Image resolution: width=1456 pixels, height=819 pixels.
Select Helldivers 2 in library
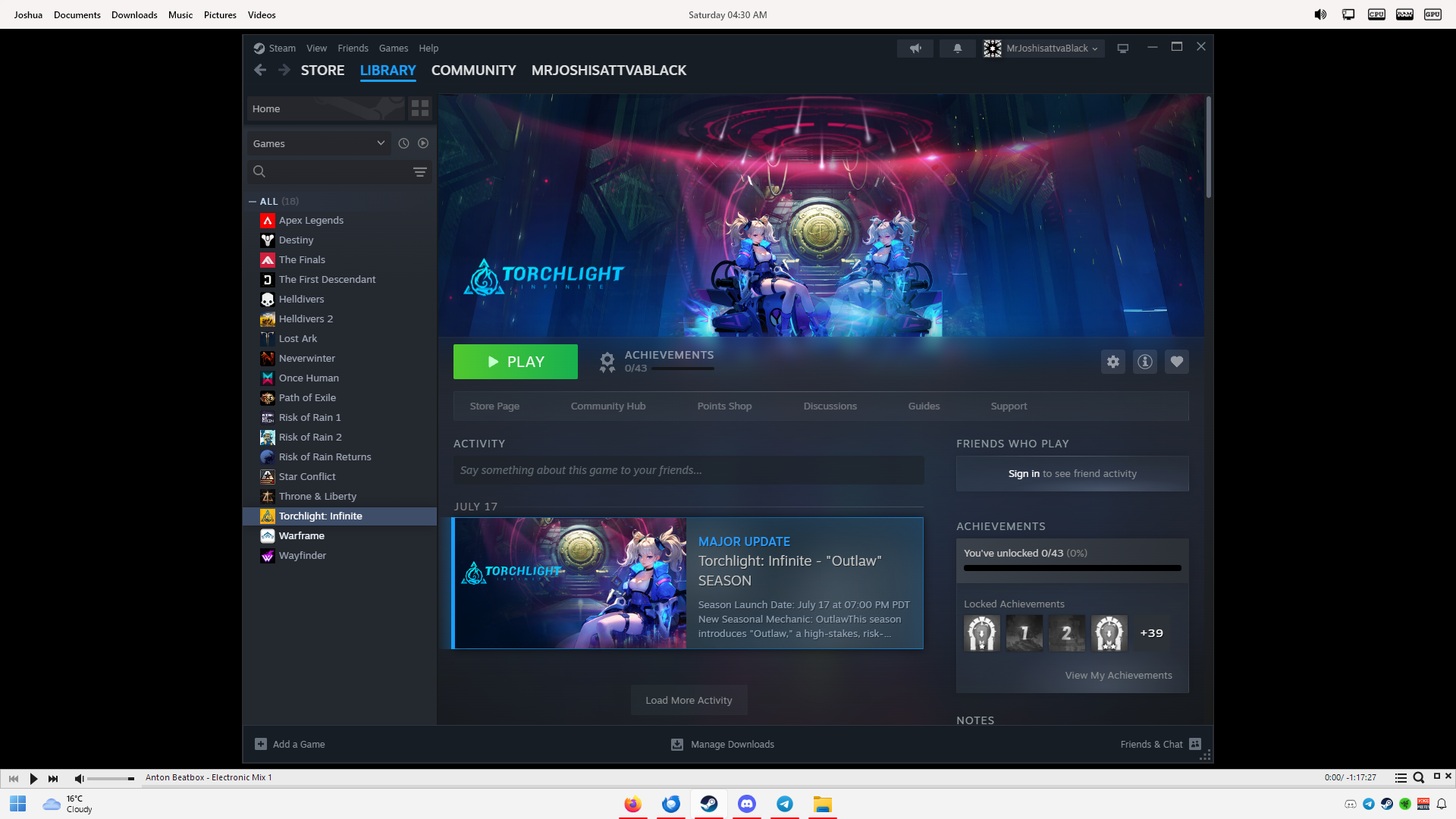coord(340,318)
